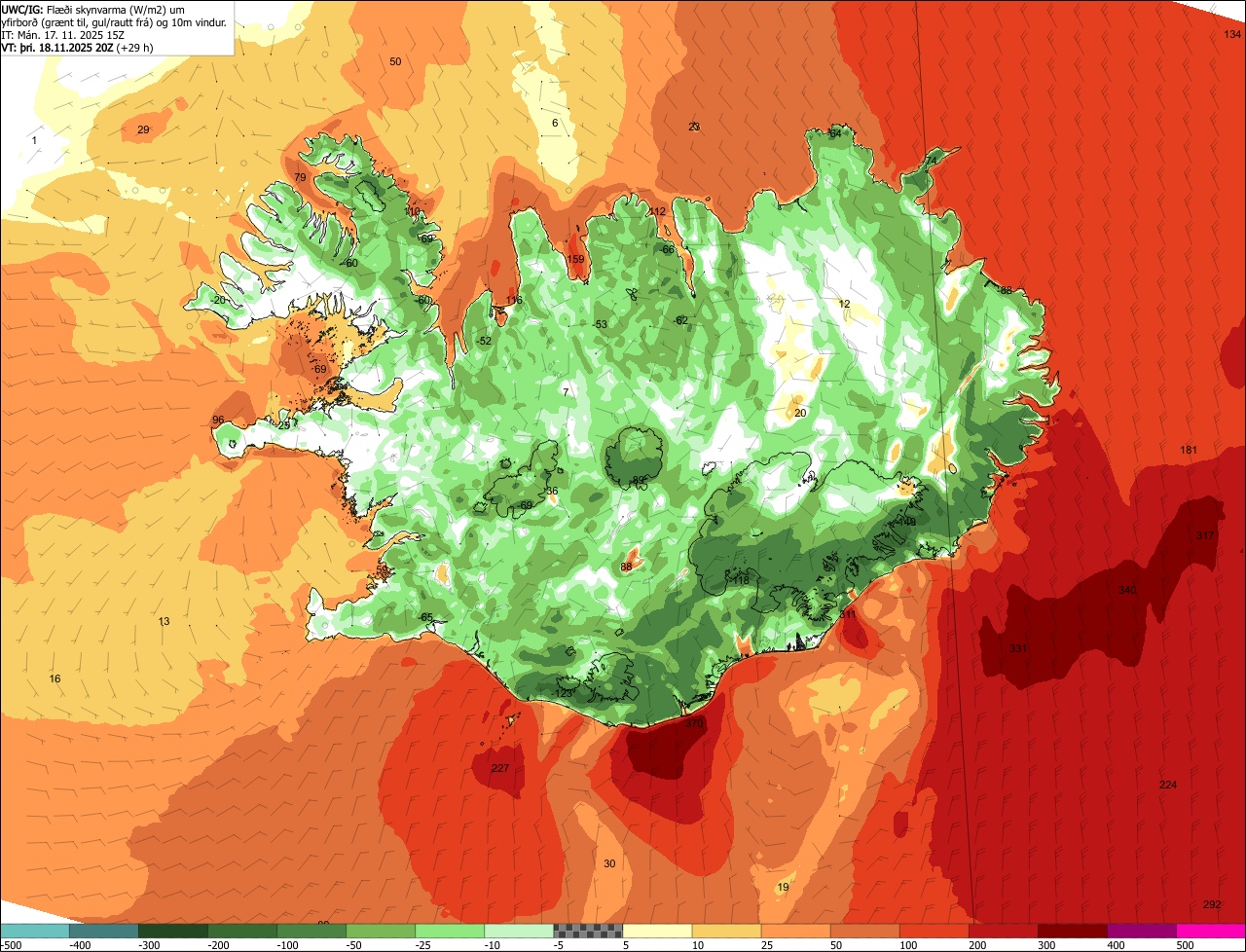Click the teal legend swatch labeled -400
This screenshot has width=1246, height=952.
[x=103, y=931]
